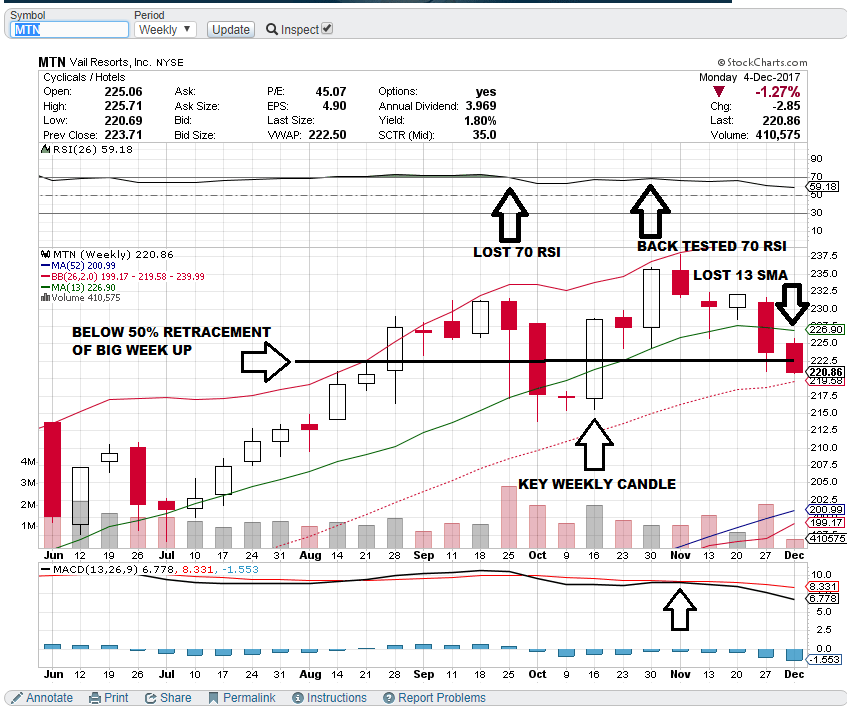Click the MTN Vail Resorts, Inc. title

[111, 62]
